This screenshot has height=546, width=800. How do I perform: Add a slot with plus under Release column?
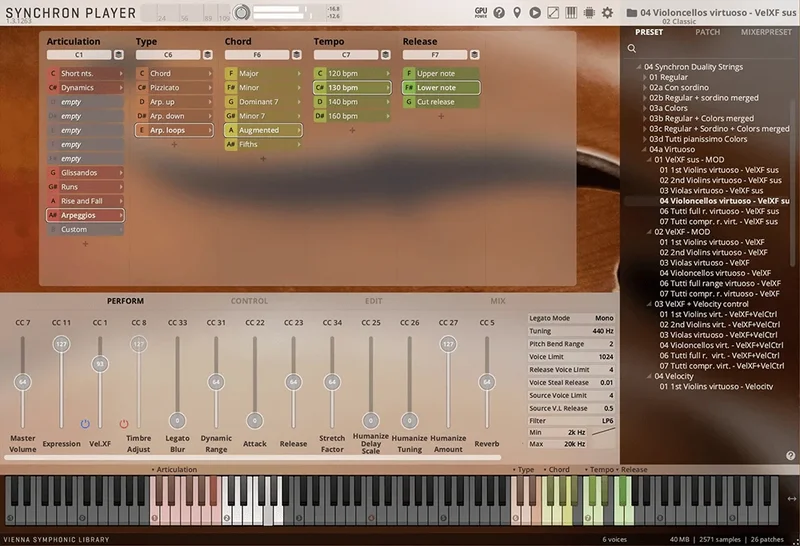tap(441, 116)
